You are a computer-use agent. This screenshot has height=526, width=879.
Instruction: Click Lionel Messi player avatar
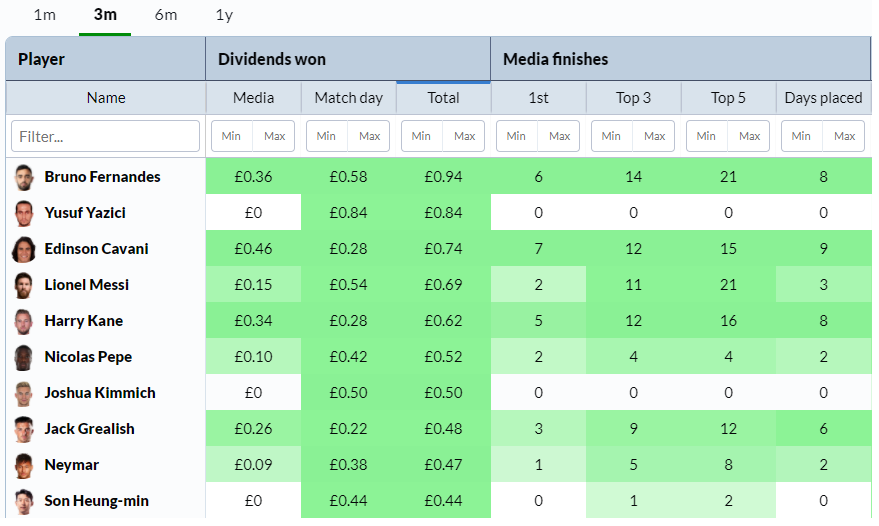24,285
